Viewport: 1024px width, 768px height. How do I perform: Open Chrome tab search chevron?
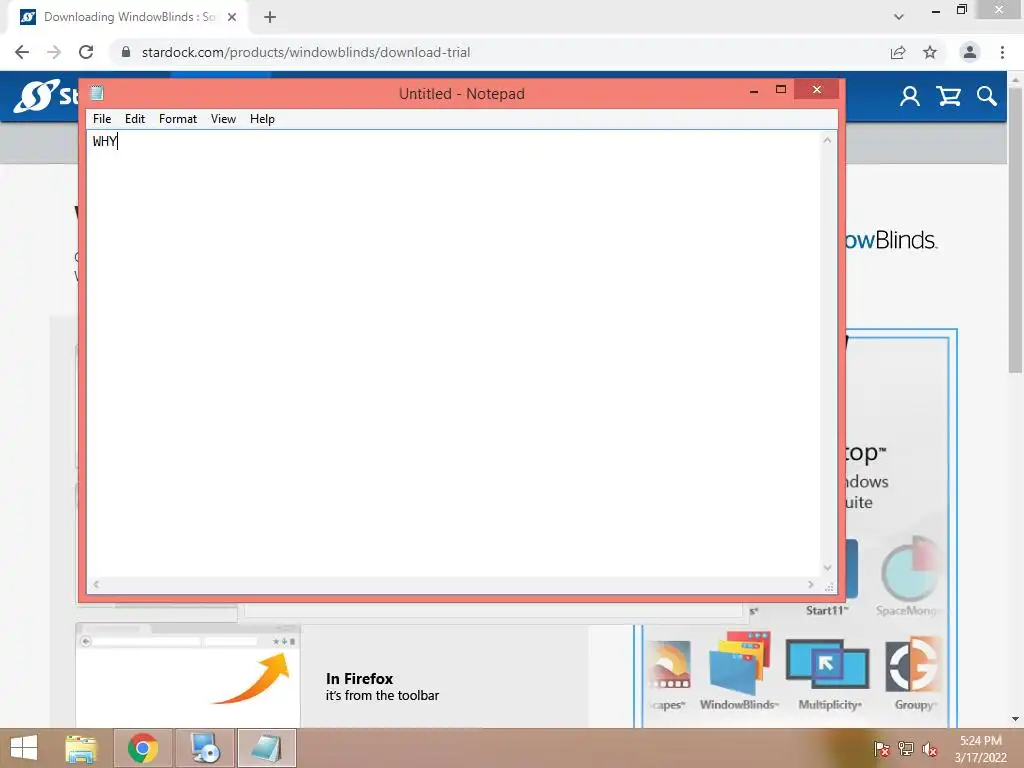pos(899,18)
